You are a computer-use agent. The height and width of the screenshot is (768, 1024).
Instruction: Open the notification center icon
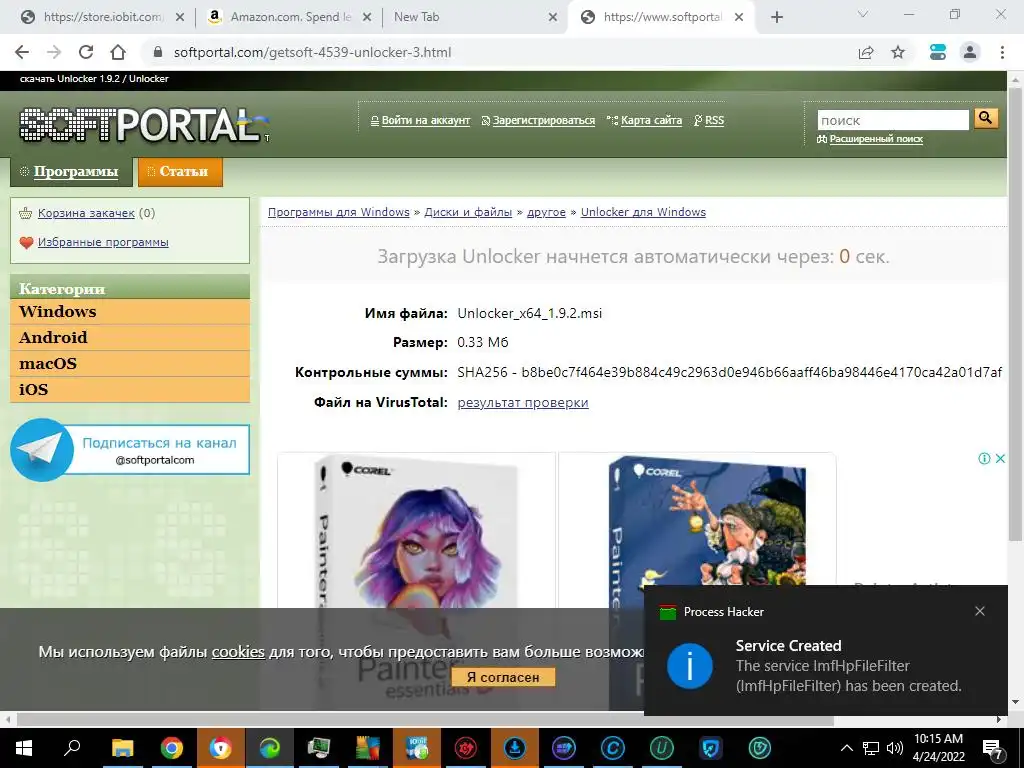click(x=993, y=748)
